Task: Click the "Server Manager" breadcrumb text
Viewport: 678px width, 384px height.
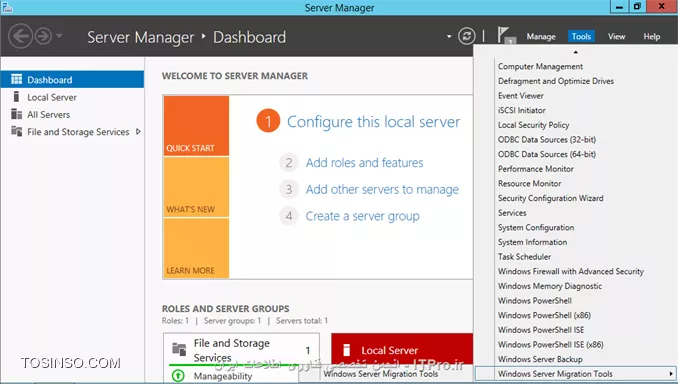Action: click(x=141, y=37)
